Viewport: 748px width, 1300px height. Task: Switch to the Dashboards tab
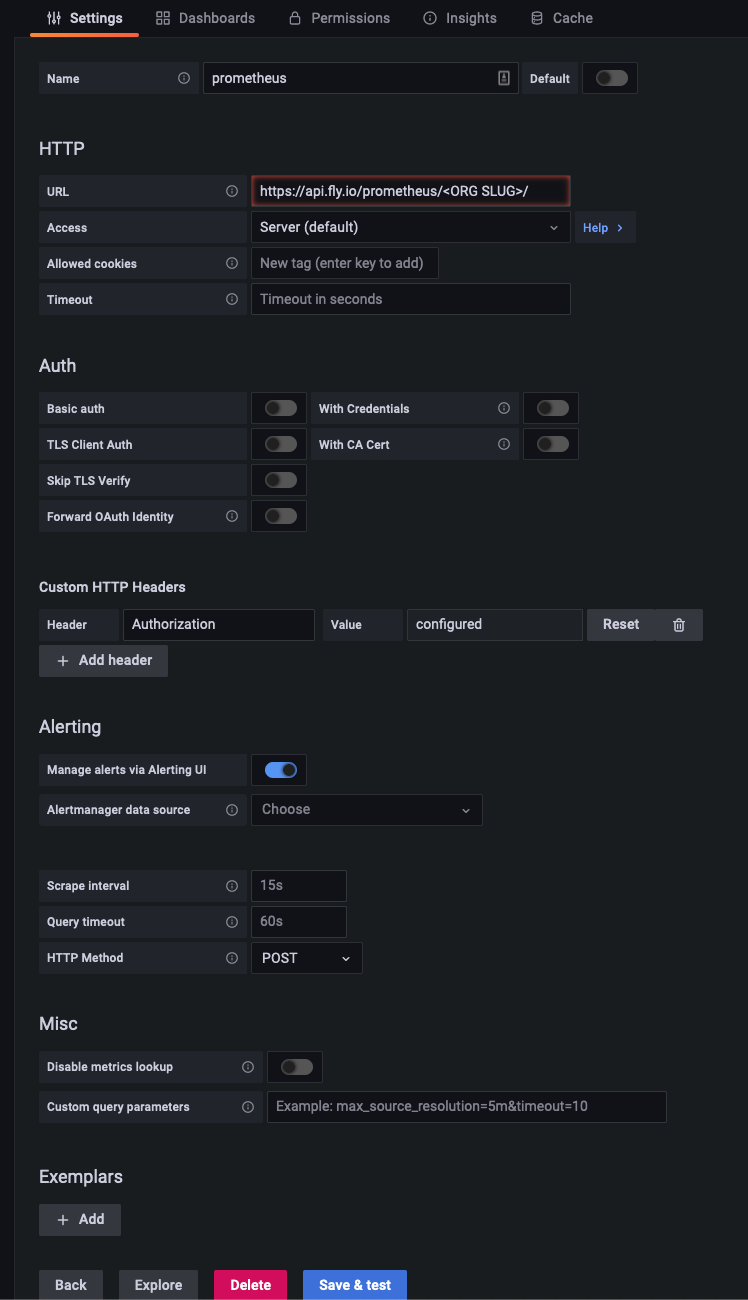pos(205,18)
